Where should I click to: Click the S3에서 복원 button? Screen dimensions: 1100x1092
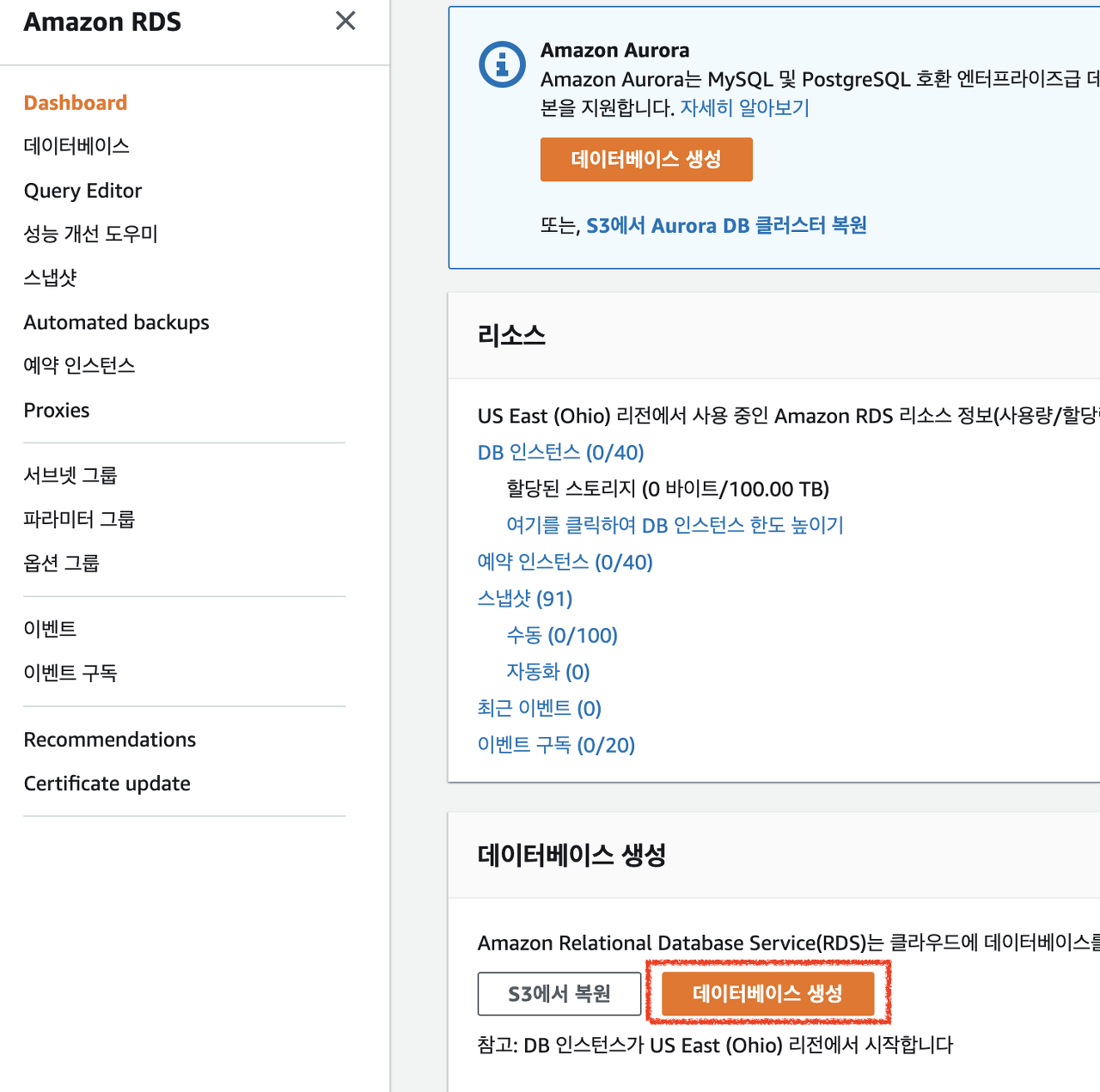[559, 994]
